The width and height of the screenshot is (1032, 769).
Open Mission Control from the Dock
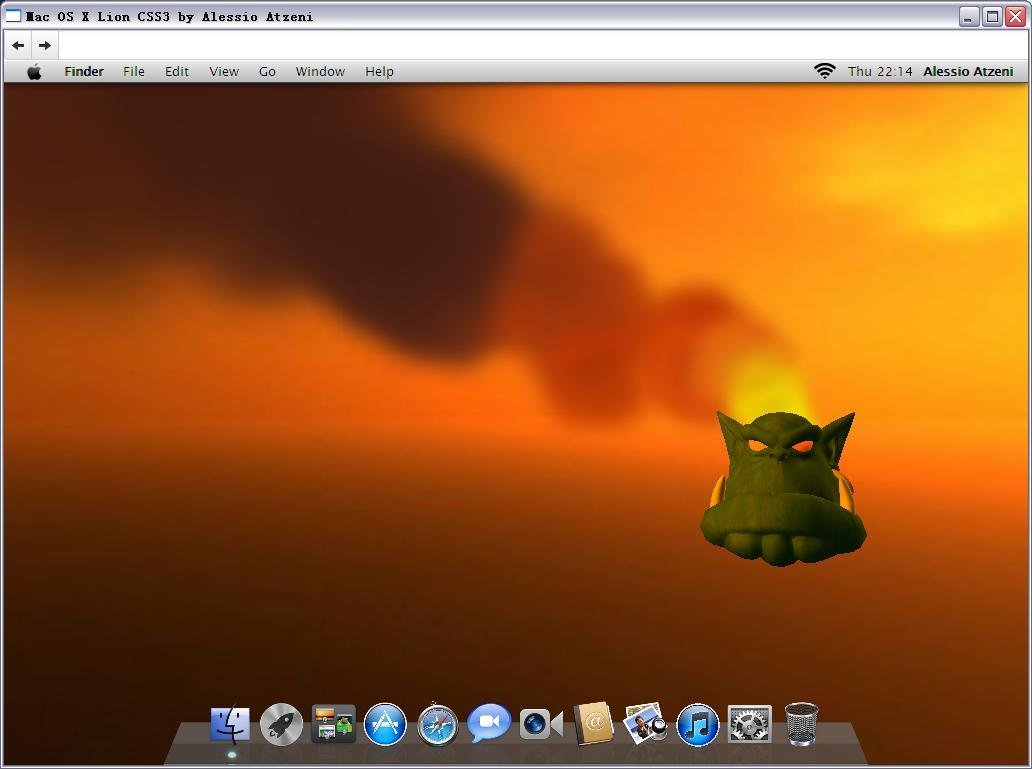[x=333, y=723]
